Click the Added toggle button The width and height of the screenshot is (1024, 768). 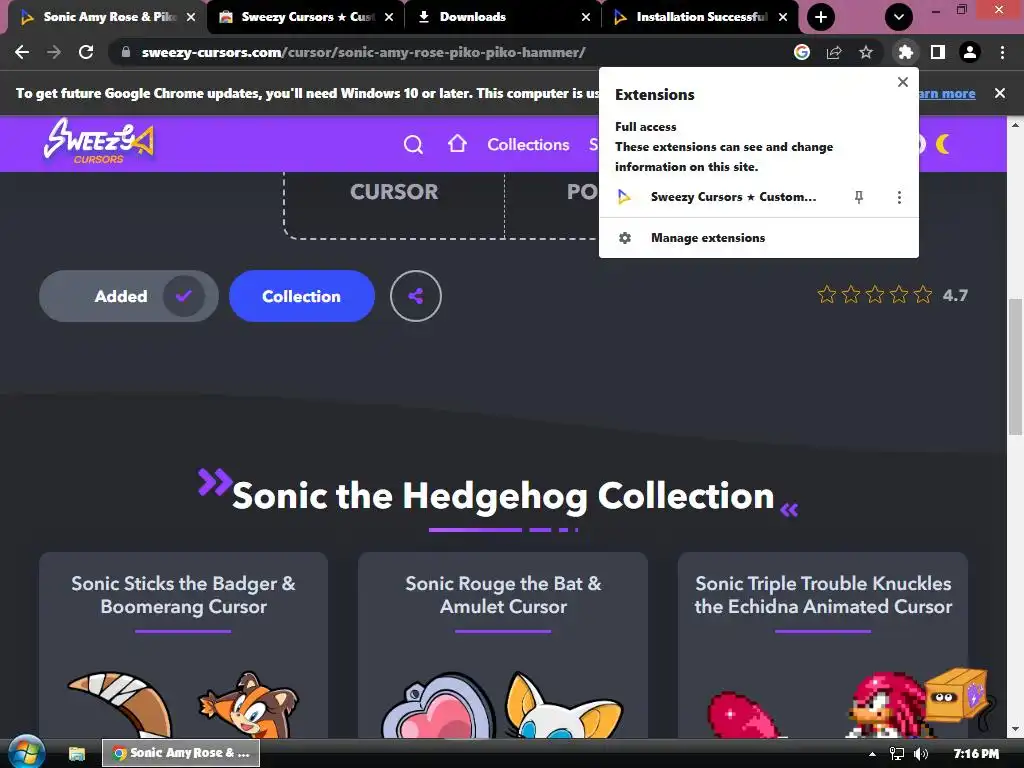click(129, 296)
